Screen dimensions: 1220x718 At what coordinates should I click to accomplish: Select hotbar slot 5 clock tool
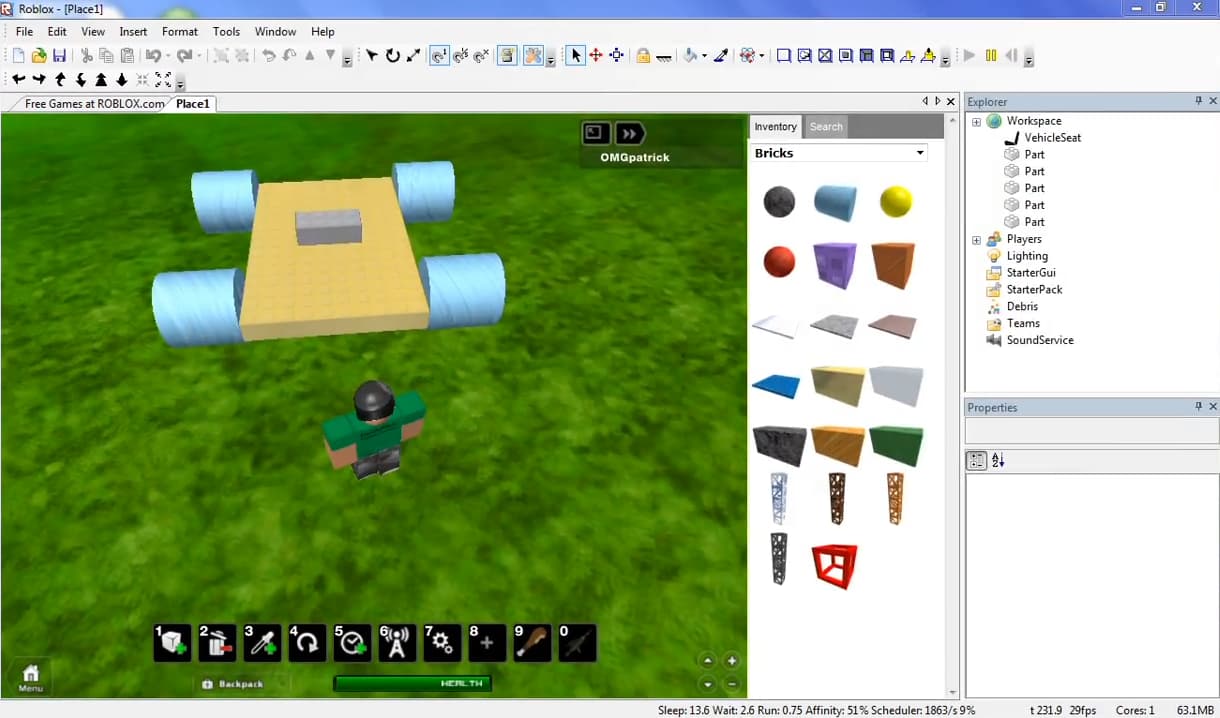click(353, 642)
